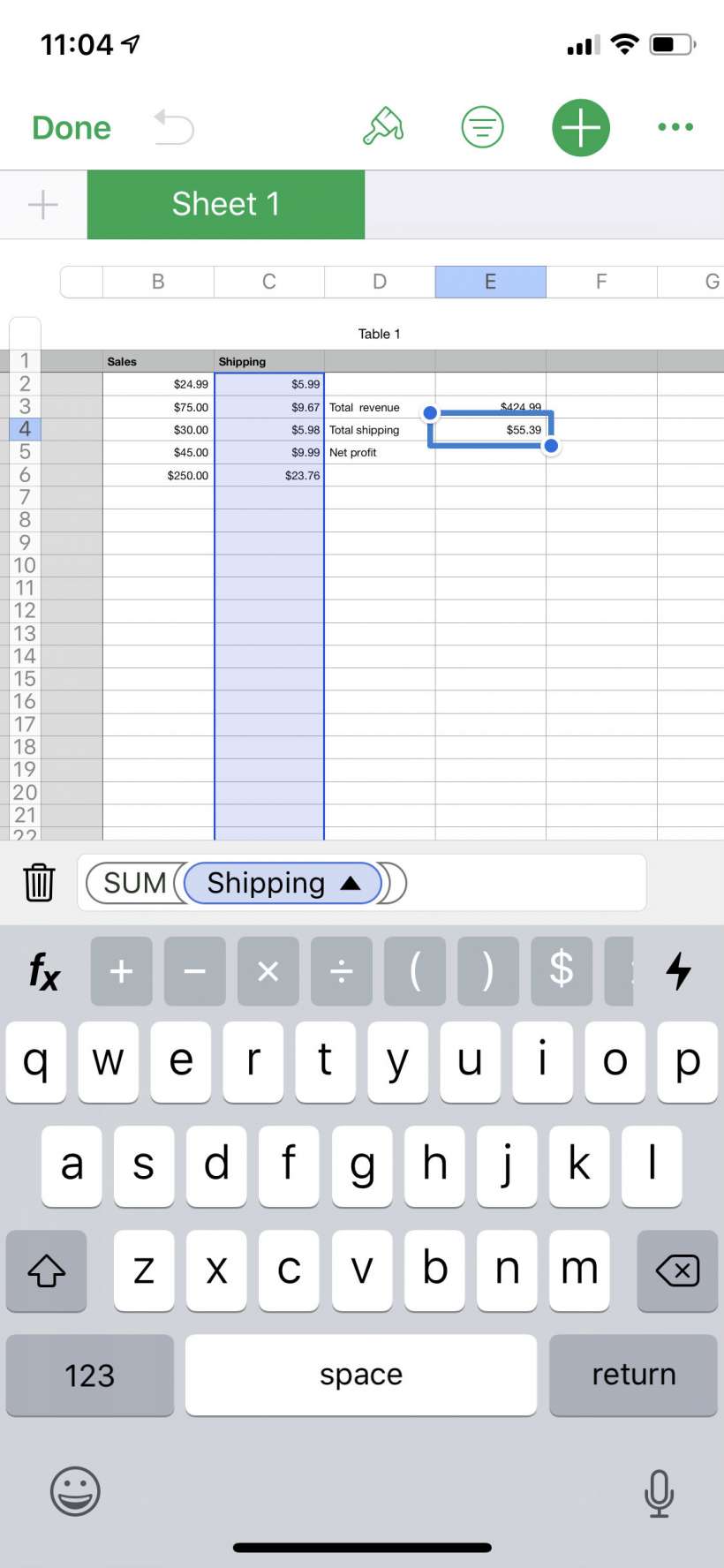Viewport: 724px width, 1568px height.
Task: Tap Done to finish editing
Action: pos(72,128)
